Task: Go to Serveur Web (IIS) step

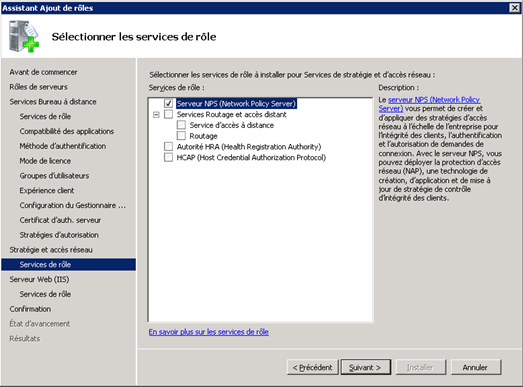Action: 39,279
